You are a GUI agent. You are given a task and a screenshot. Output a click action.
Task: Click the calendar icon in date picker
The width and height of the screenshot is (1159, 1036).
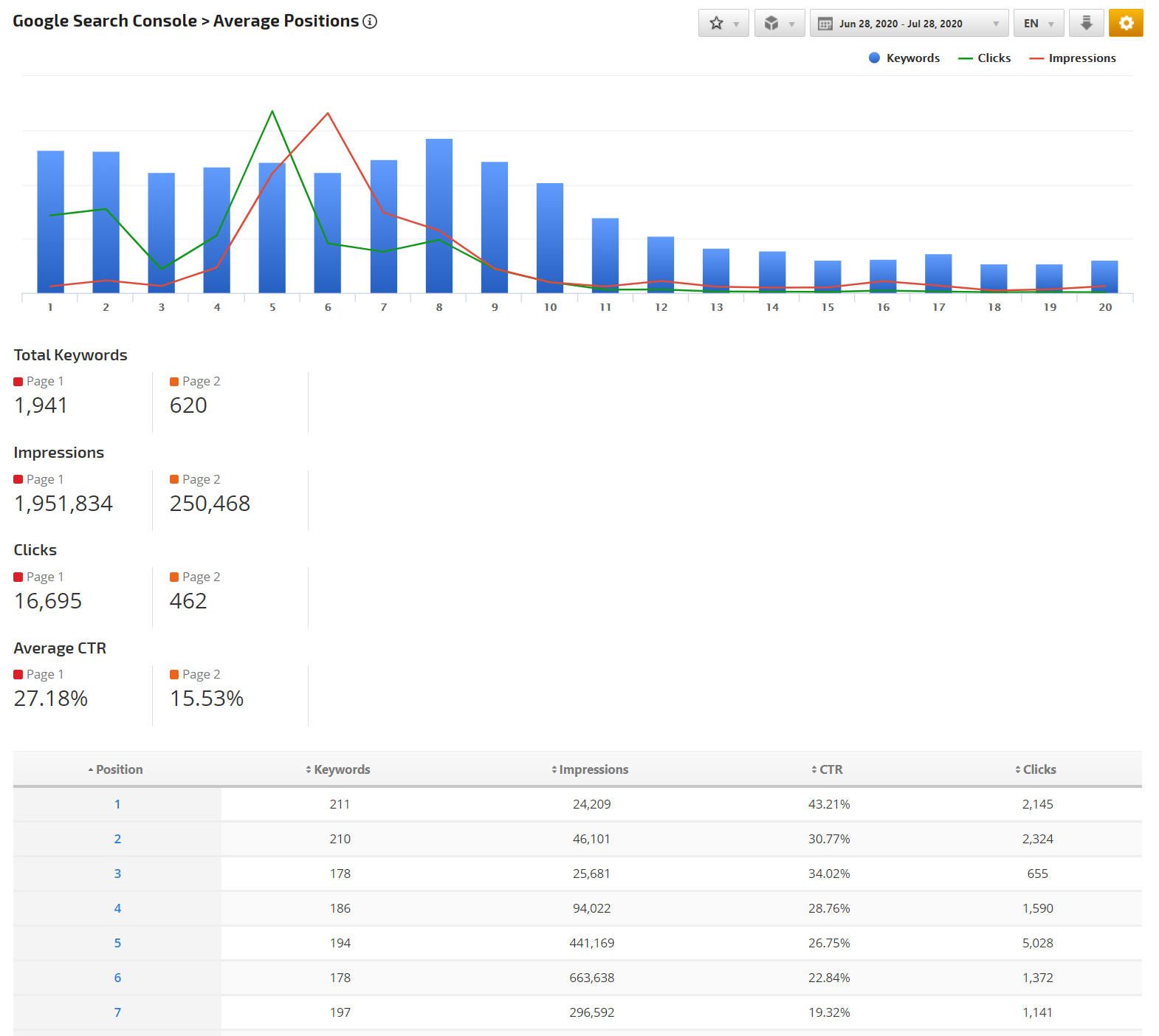point(825,24)
